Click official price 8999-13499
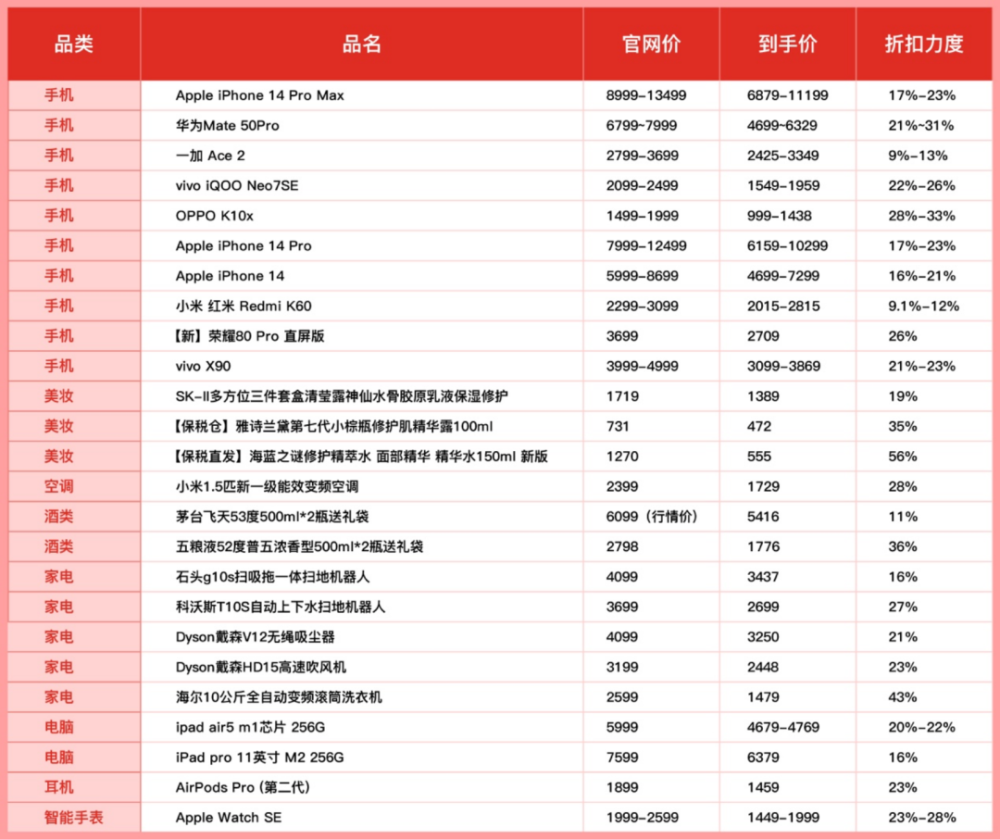 646,96
